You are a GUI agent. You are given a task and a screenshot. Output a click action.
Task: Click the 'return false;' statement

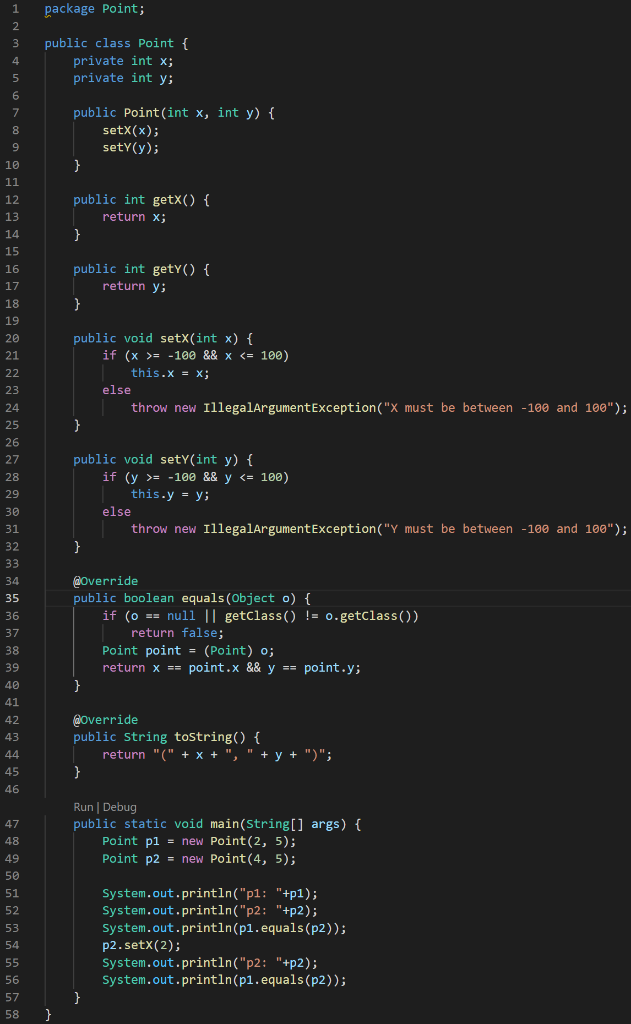point(177,633)
